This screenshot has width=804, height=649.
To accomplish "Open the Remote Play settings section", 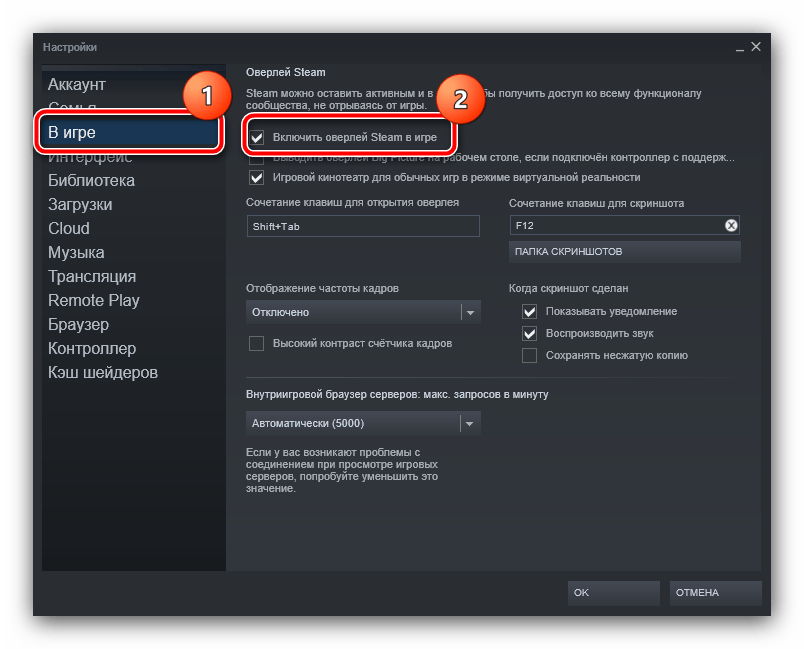I will [94, 300].
